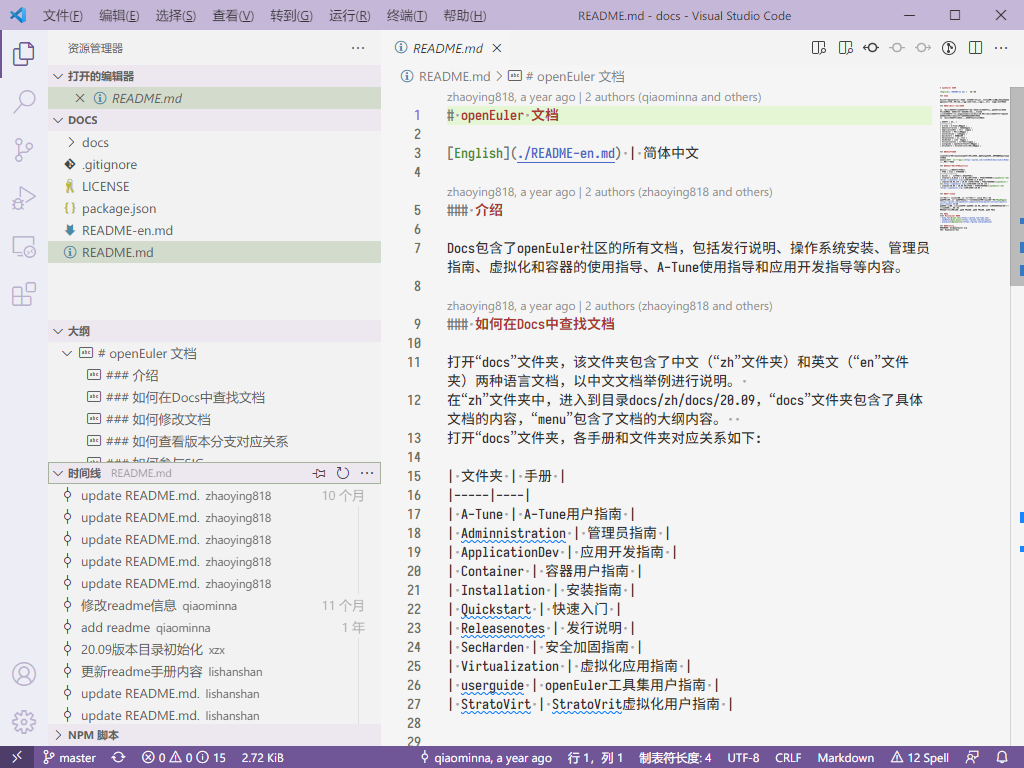Open the 运行(R) menu

click(349, 16)
